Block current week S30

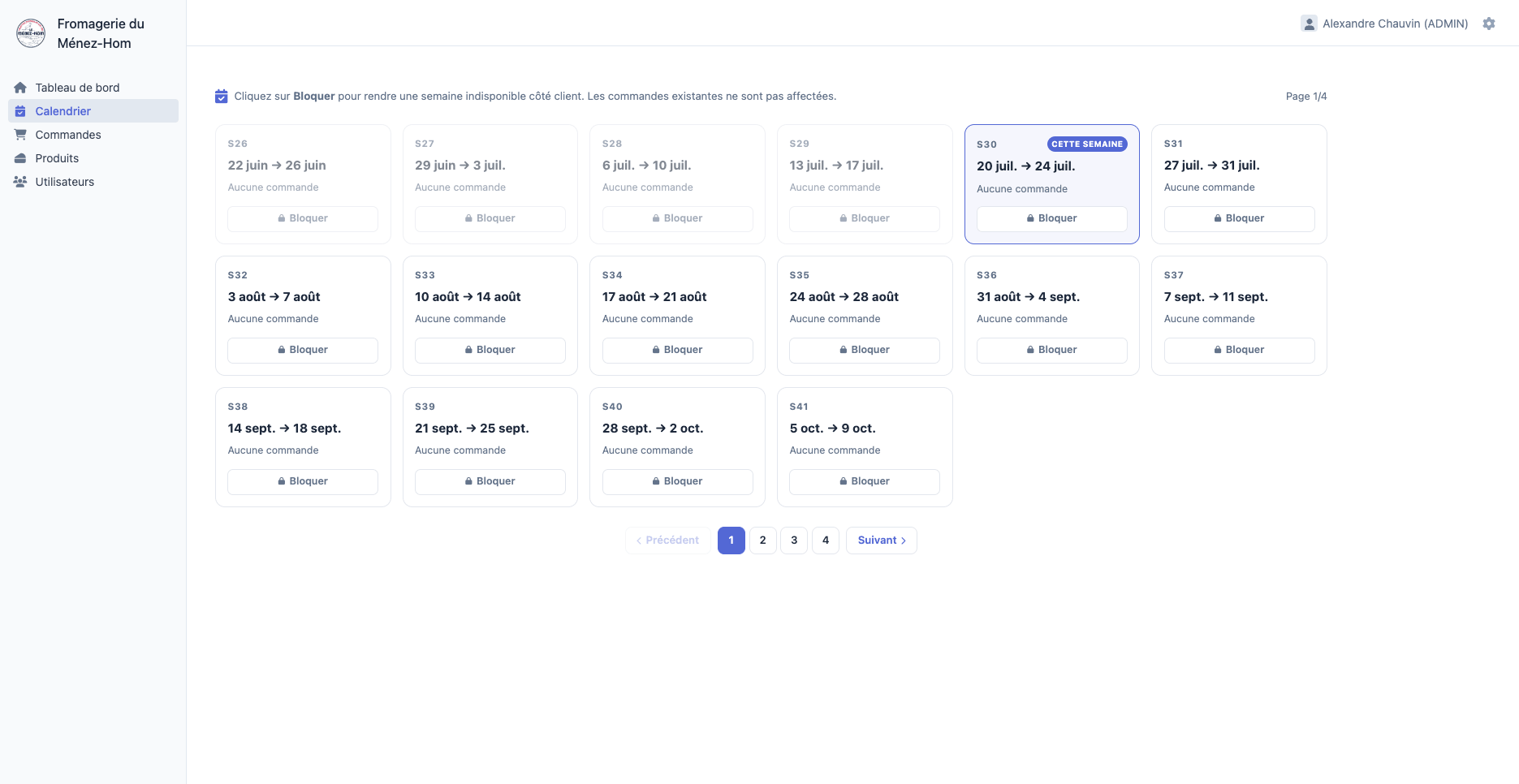(x=1052, y=218)
